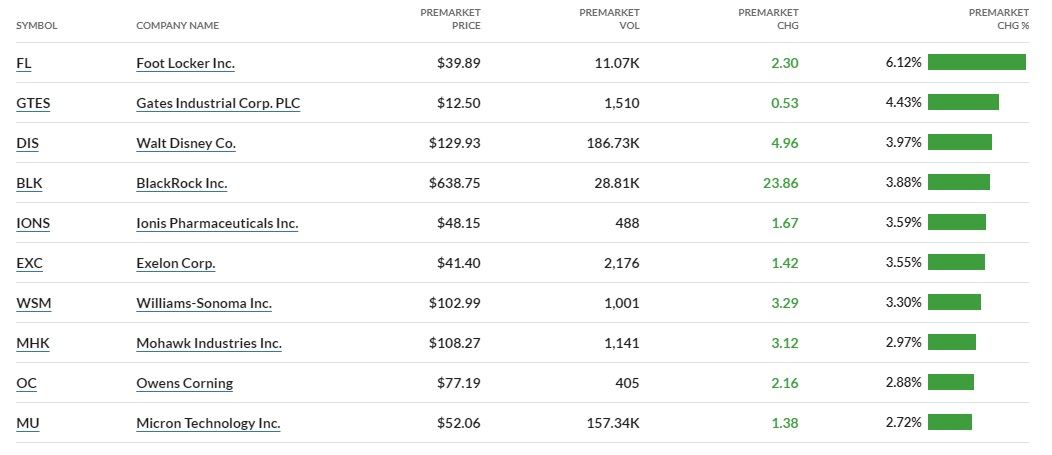Click the Company Name column header
Screen dimensions: 1052x455
pos(177,25)
